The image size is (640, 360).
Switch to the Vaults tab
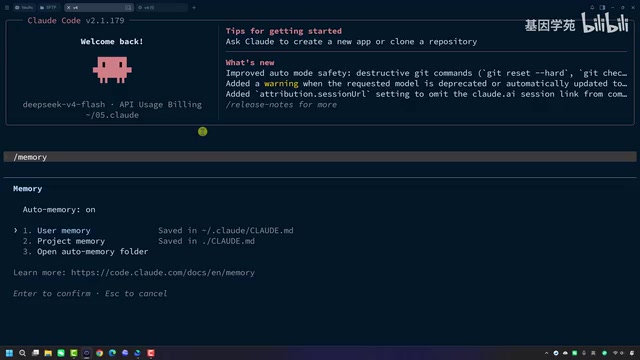click(24, 7)
